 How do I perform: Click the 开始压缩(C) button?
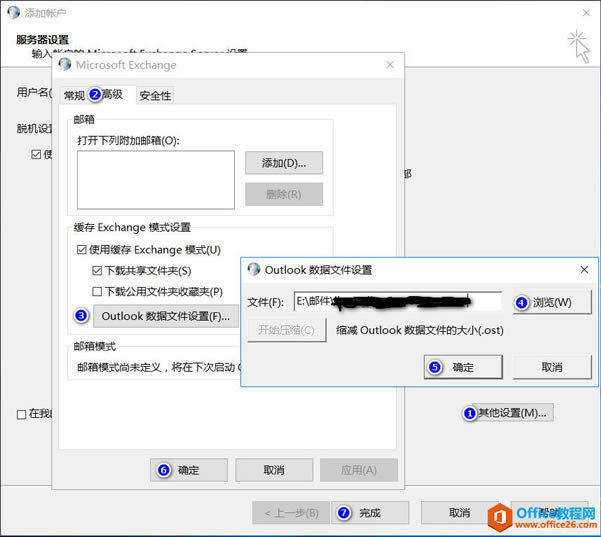pyautogui.click(x=287, y=330)
